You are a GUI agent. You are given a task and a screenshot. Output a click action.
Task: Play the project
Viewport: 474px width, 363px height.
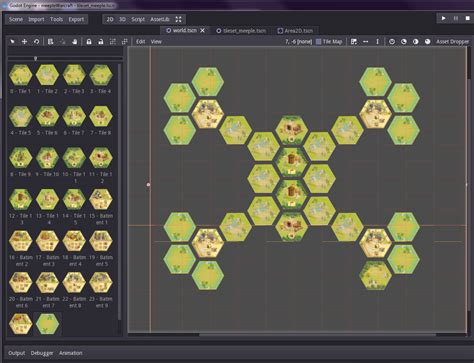443,18
